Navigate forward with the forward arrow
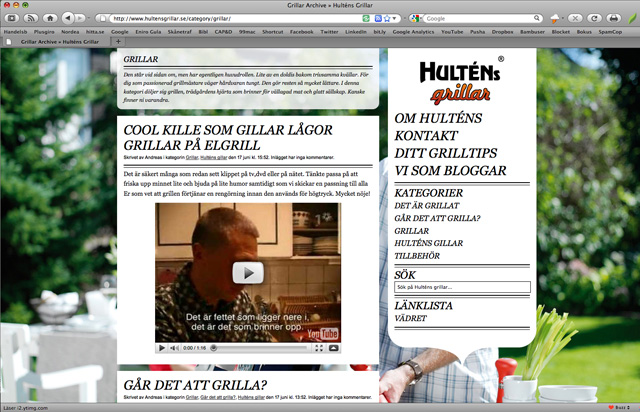The width and height of the screenshot is (640, 412). (x=80, y=18)
